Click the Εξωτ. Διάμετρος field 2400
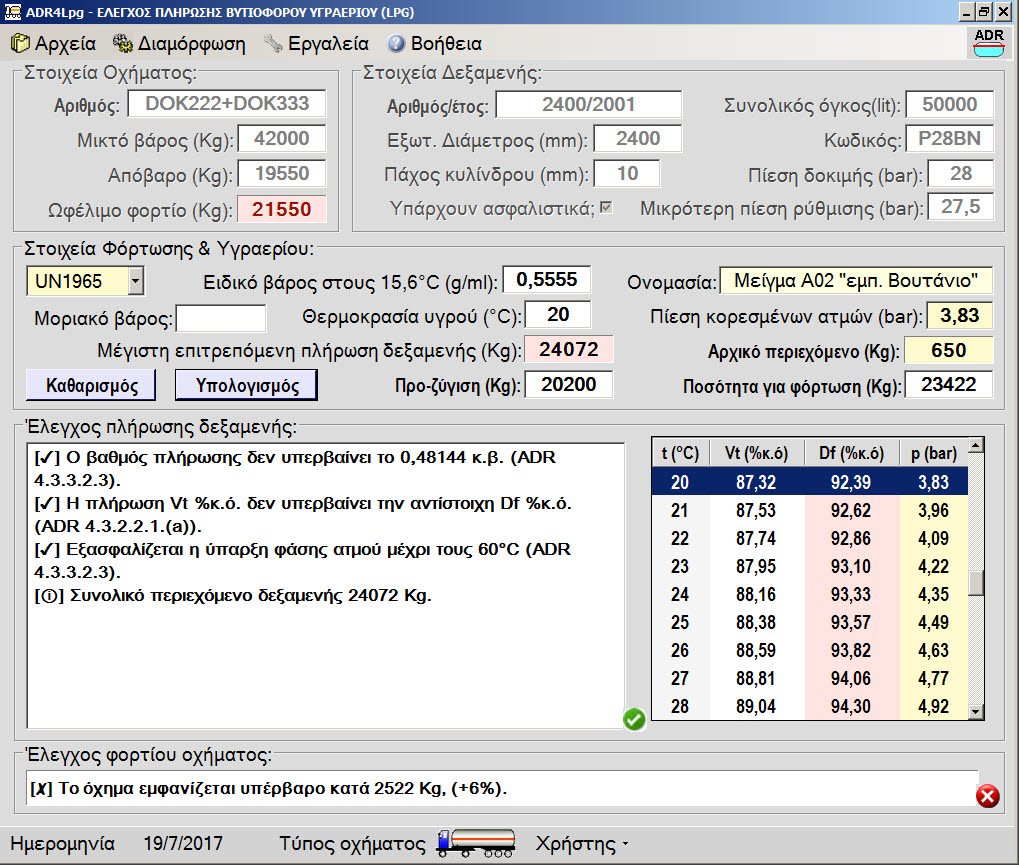Viewport: 1019px width, 865px height. (638, 138)
